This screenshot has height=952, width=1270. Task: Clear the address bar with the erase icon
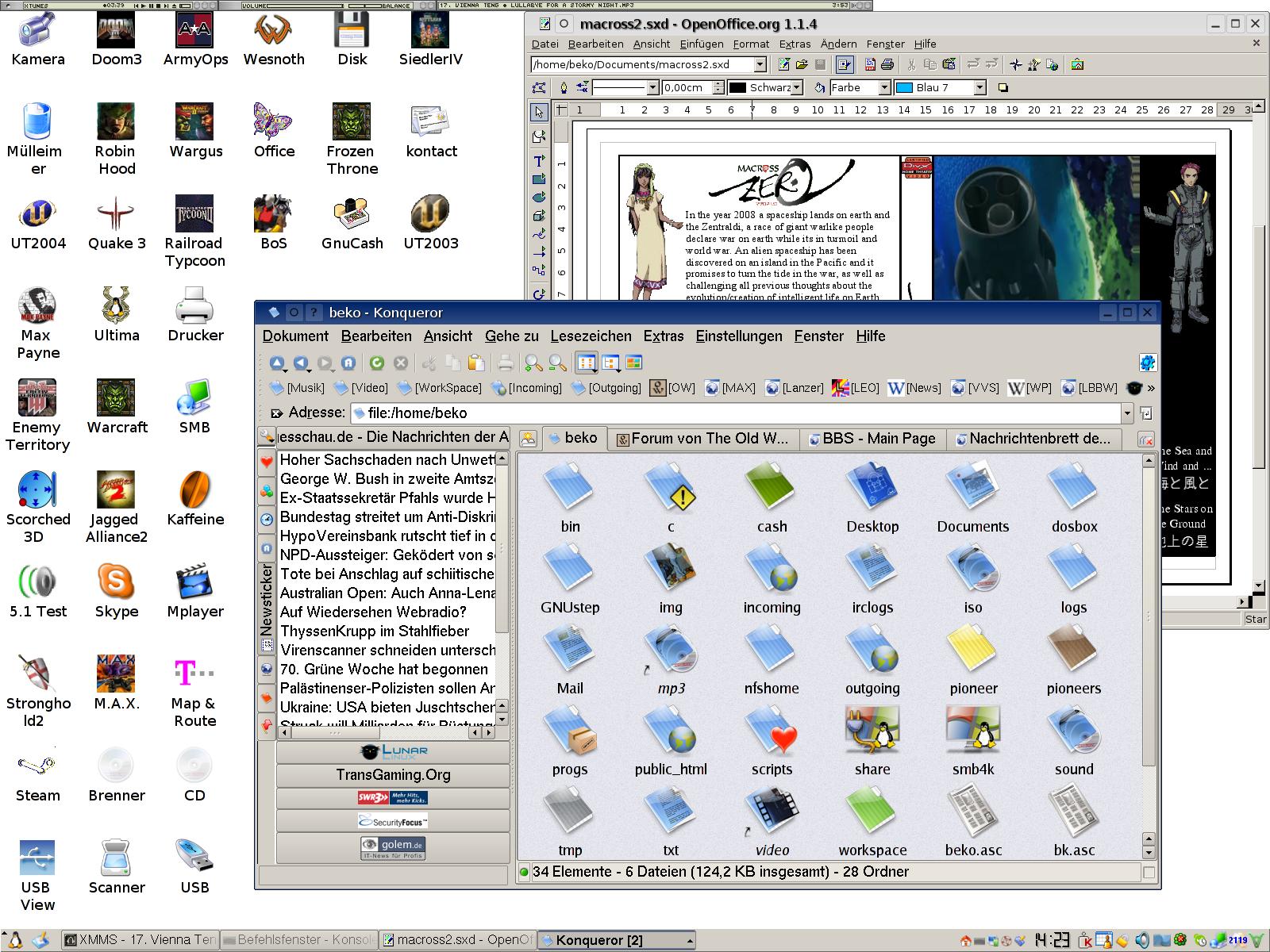[277, 413]
